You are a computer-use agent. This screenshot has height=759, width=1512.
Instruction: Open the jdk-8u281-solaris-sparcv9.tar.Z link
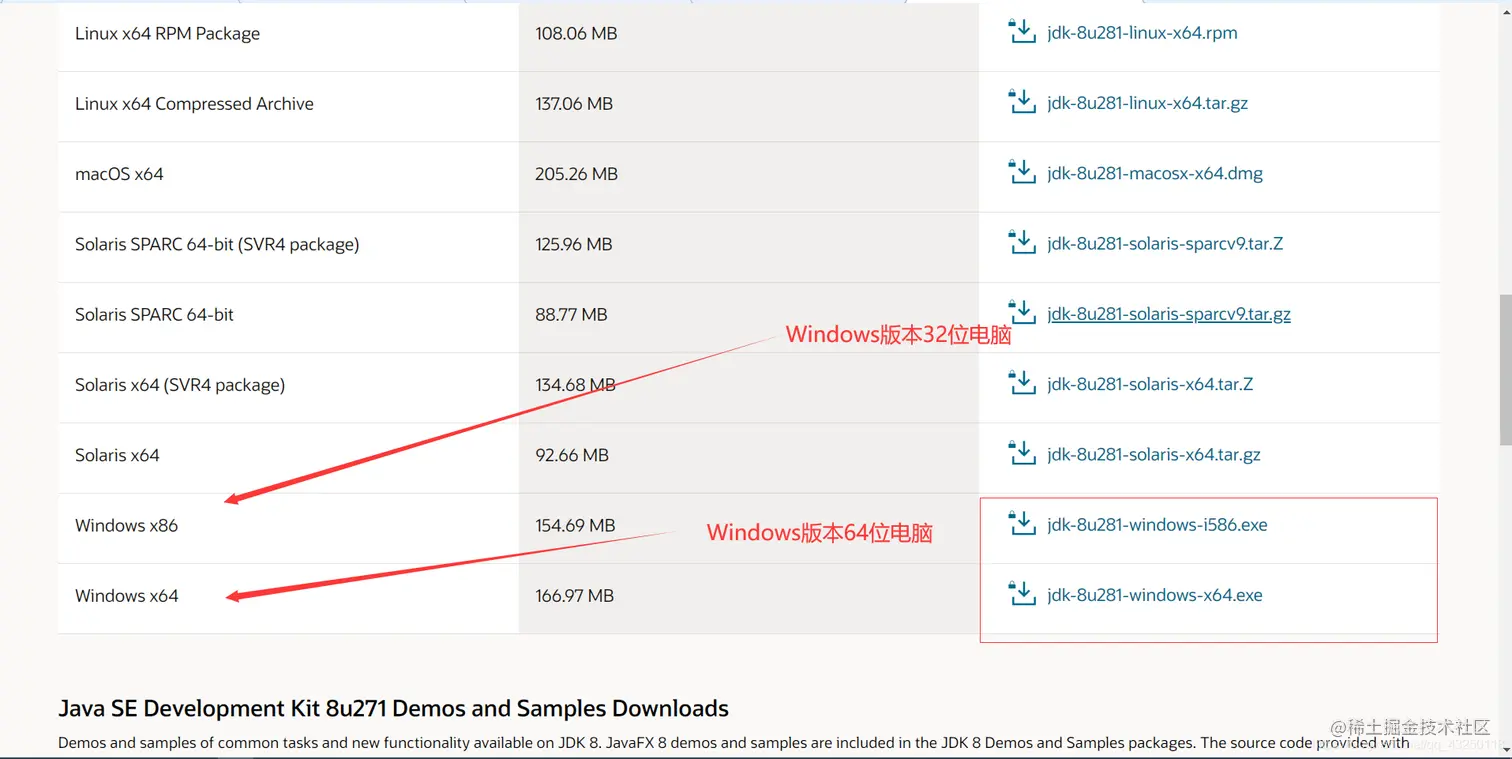(1165, 244)
